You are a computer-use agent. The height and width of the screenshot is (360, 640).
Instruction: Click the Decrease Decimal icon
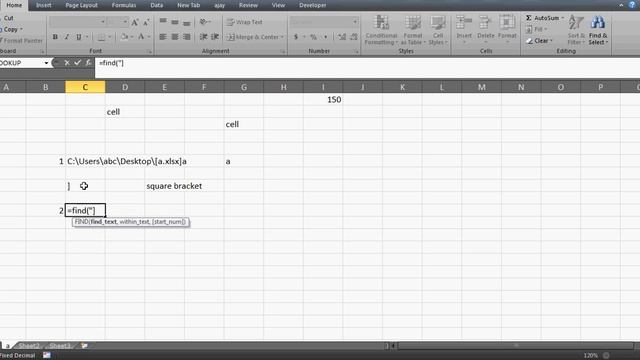(x=353, y=37)
